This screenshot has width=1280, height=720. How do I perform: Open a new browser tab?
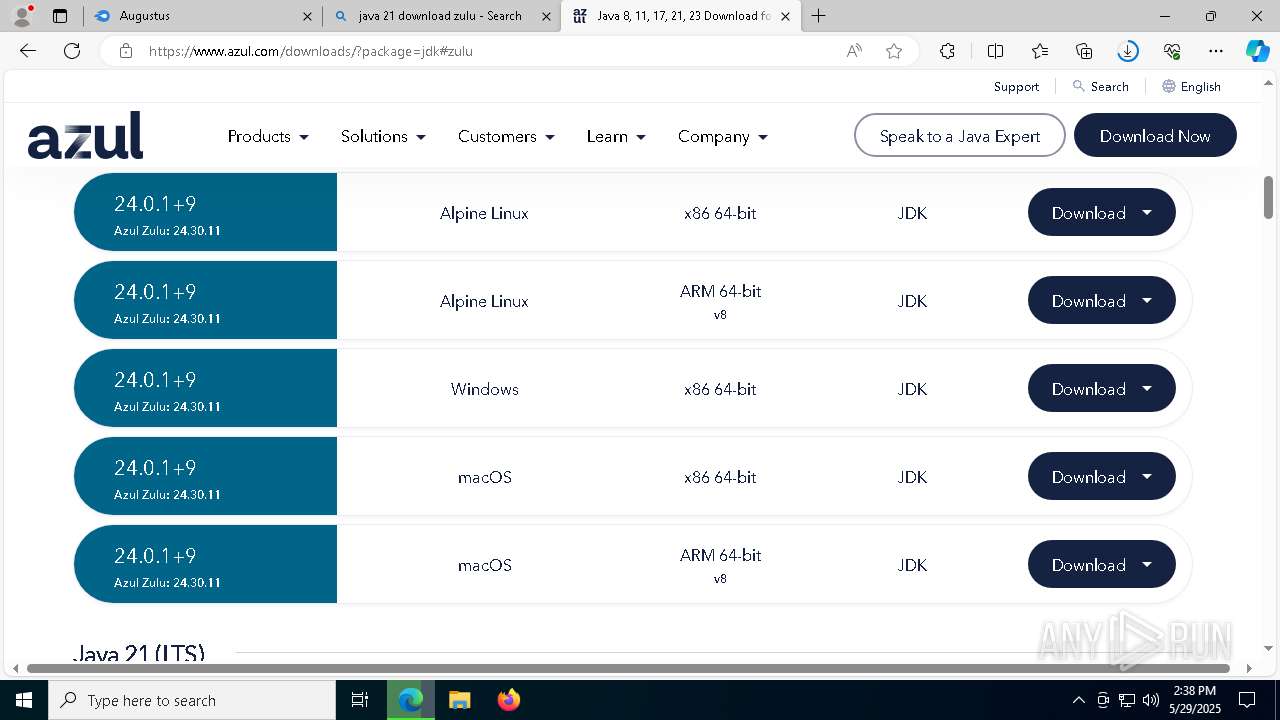pyautogui.click(x=818, y=16)
